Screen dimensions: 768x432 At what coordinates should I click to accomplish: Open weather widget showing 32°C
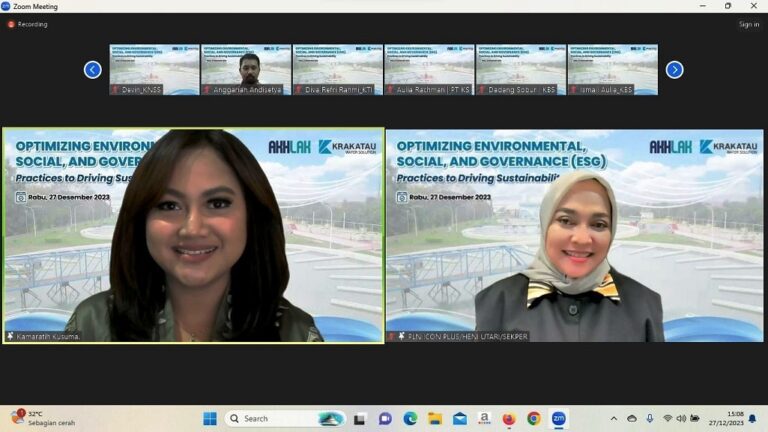[x=43, y=418]
